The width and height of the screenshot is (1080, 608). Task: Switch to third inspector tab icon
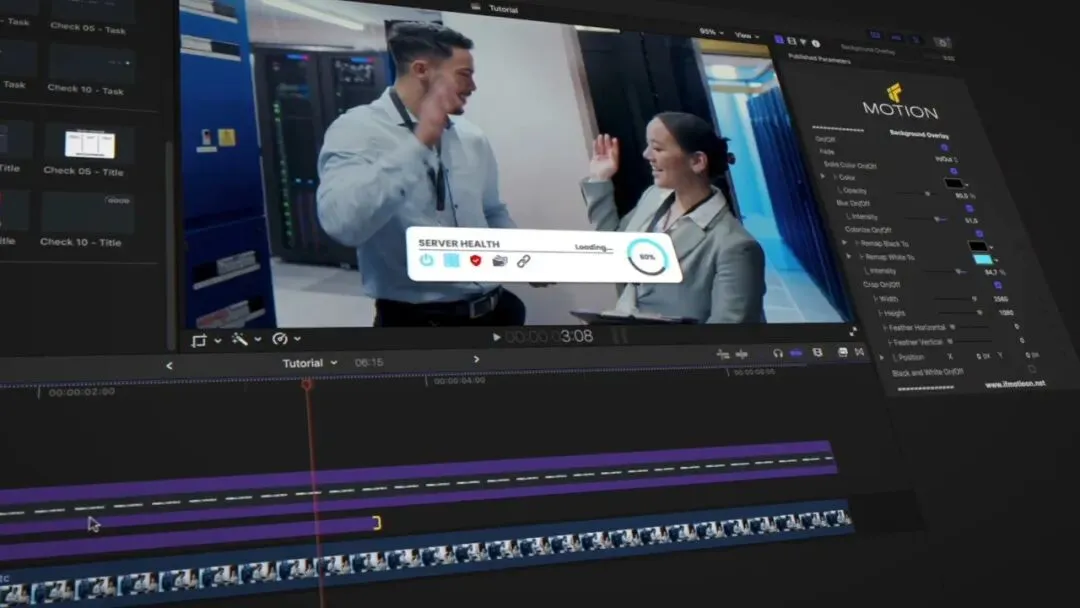(x=803, y=42)
